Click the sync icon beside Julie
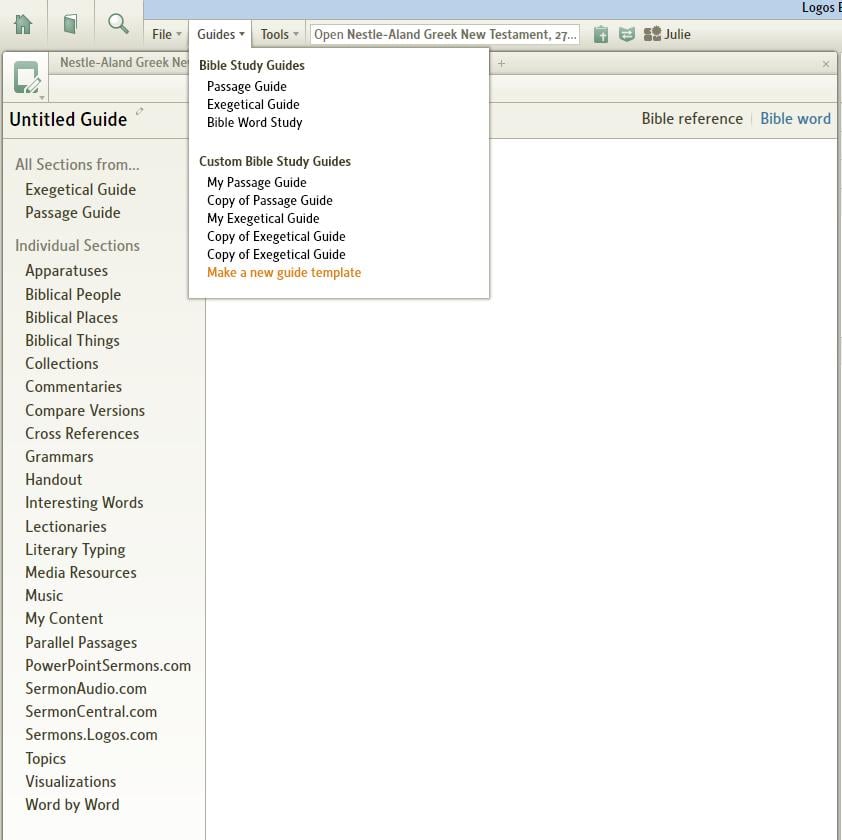Image resolution: width=842 pixels, height=840 pixels. pos(626,34)
